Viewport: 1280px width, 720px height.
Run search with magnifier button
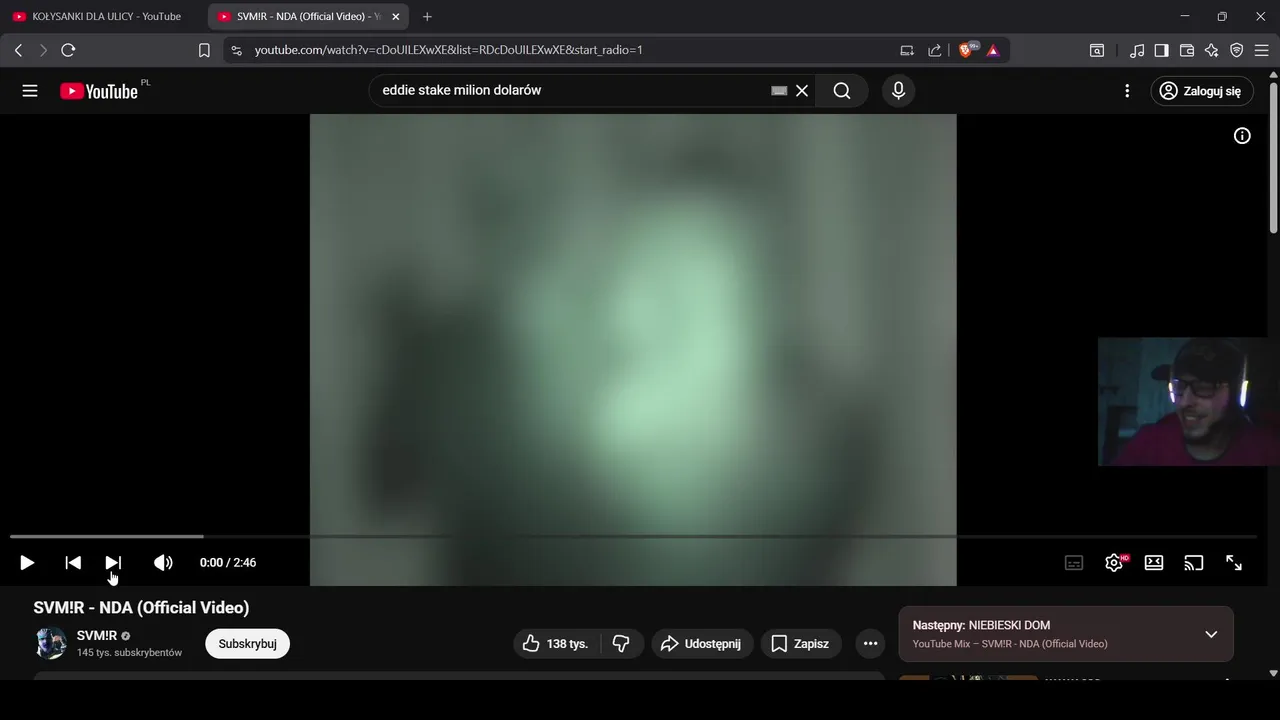842,91
